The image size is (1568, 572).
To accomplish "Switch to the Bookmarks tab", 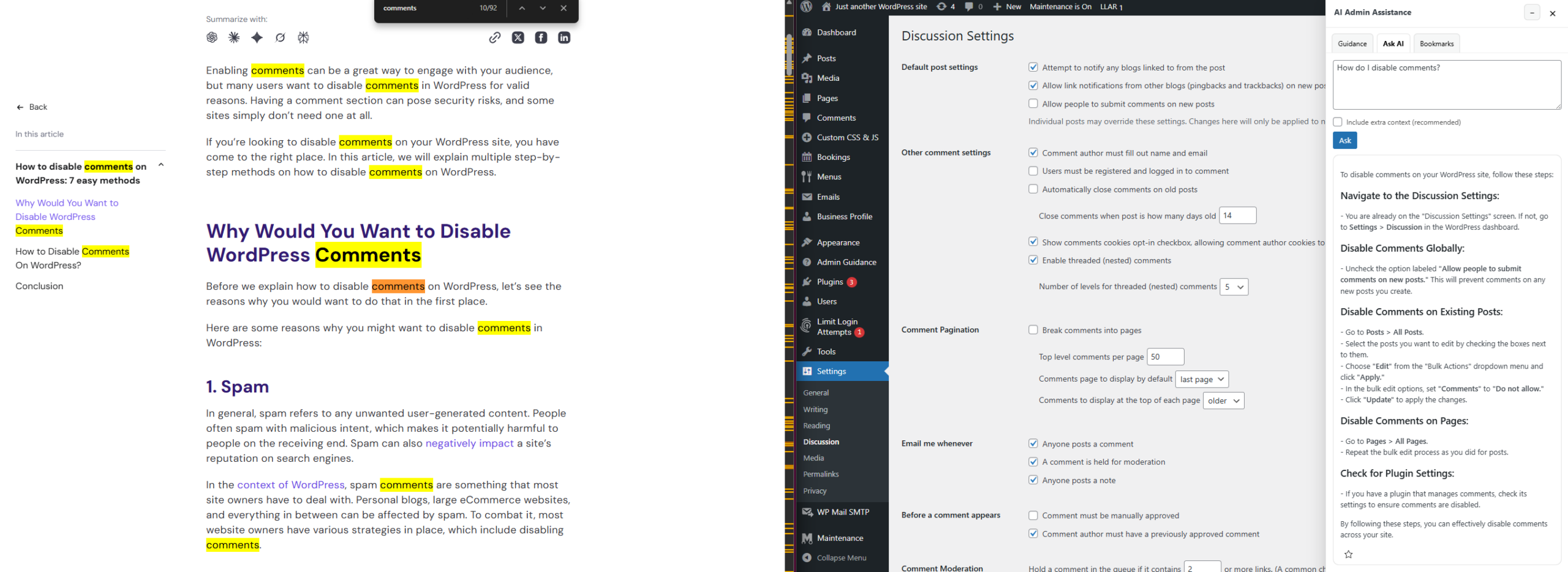I will point(1436,43).
